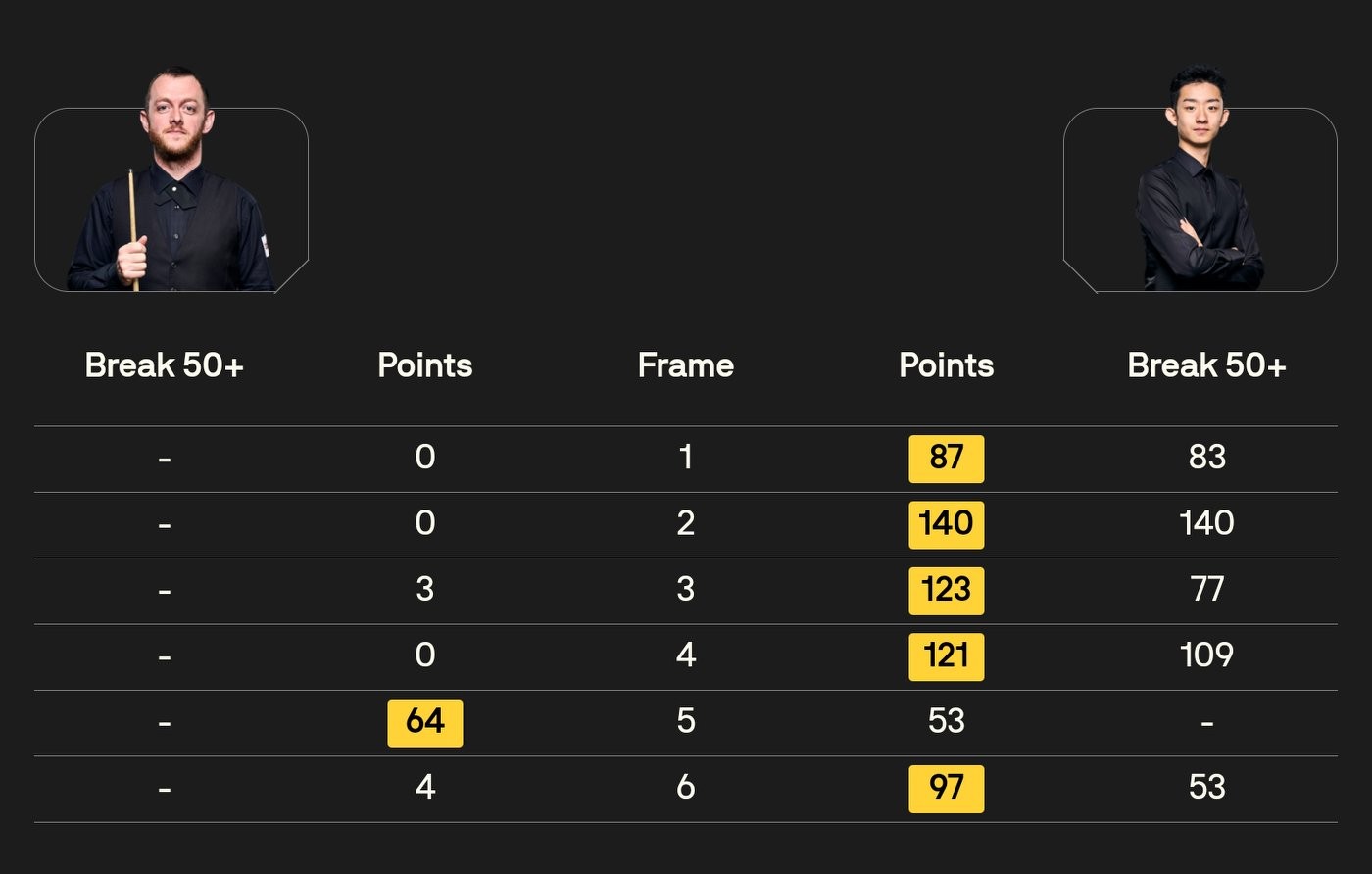
Task: Click the Frame column header
Action: [x=685, y=365]
